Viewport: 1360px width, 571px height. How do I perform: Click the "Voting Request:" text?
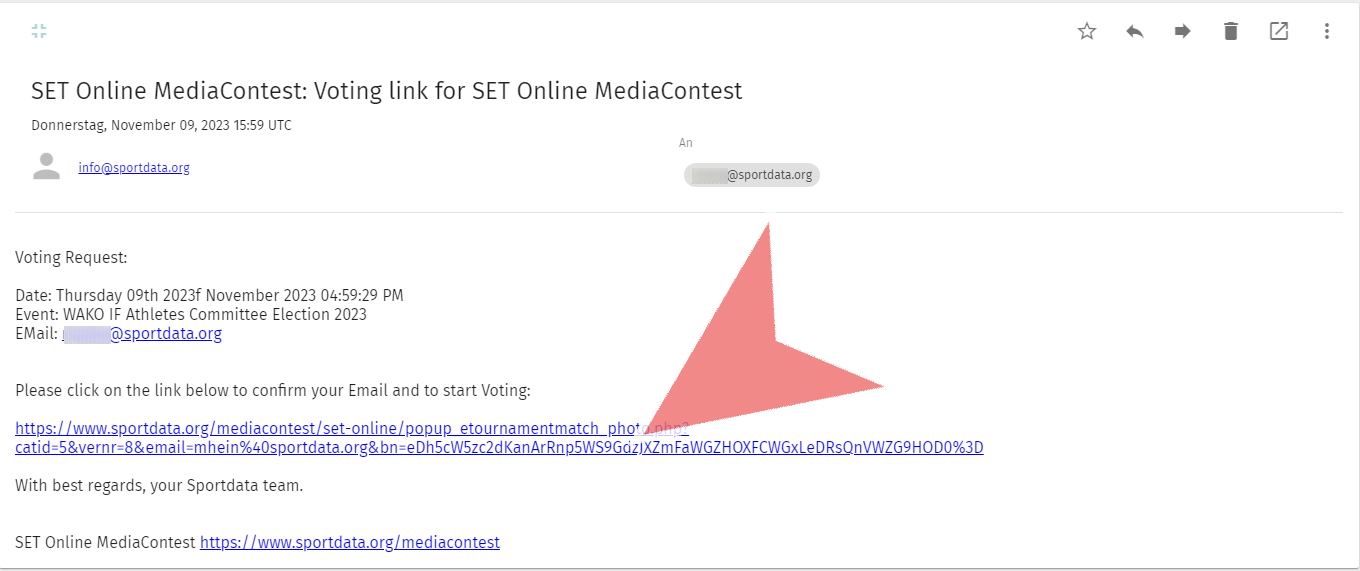71,258
